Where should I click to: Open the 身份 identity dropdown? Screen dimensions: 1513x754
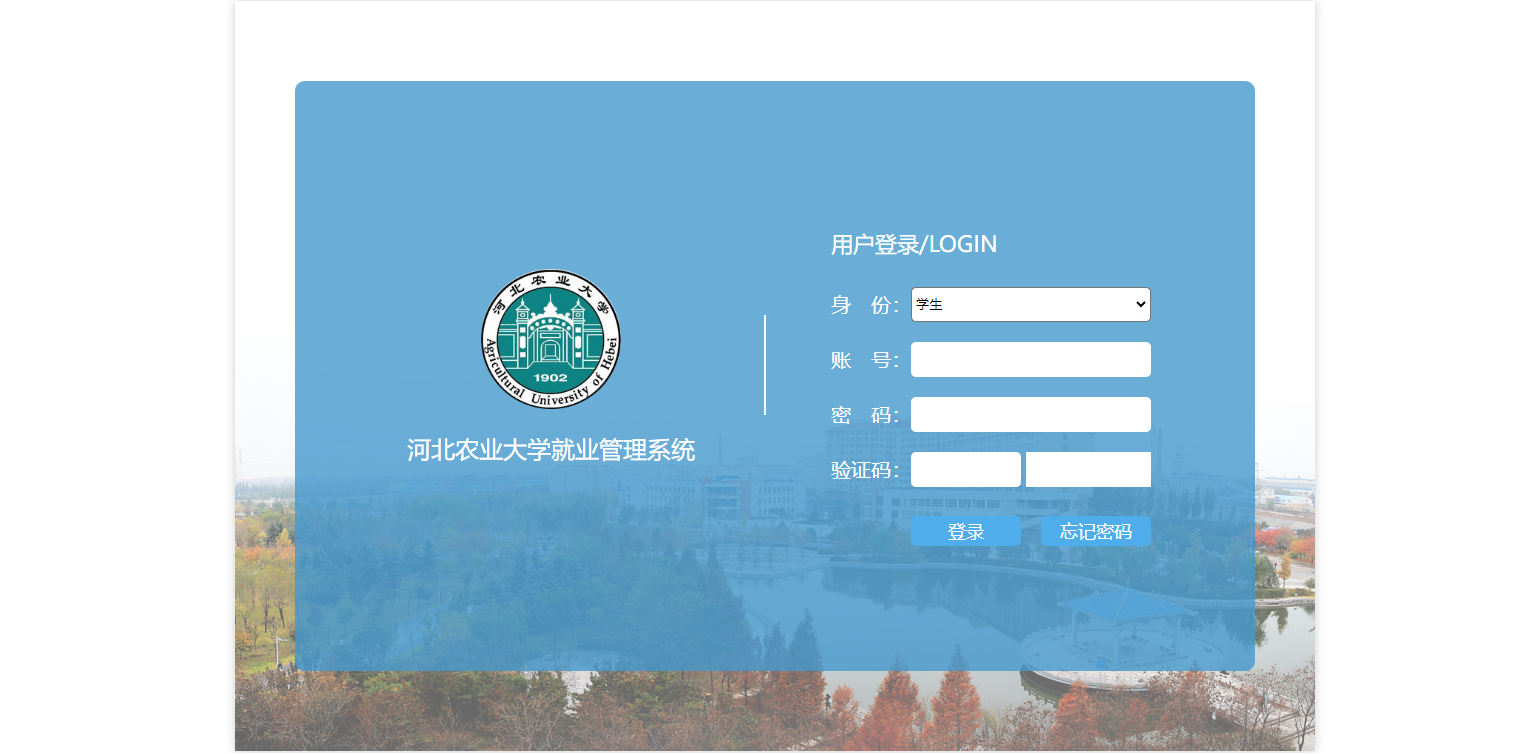click(1030, 305)
